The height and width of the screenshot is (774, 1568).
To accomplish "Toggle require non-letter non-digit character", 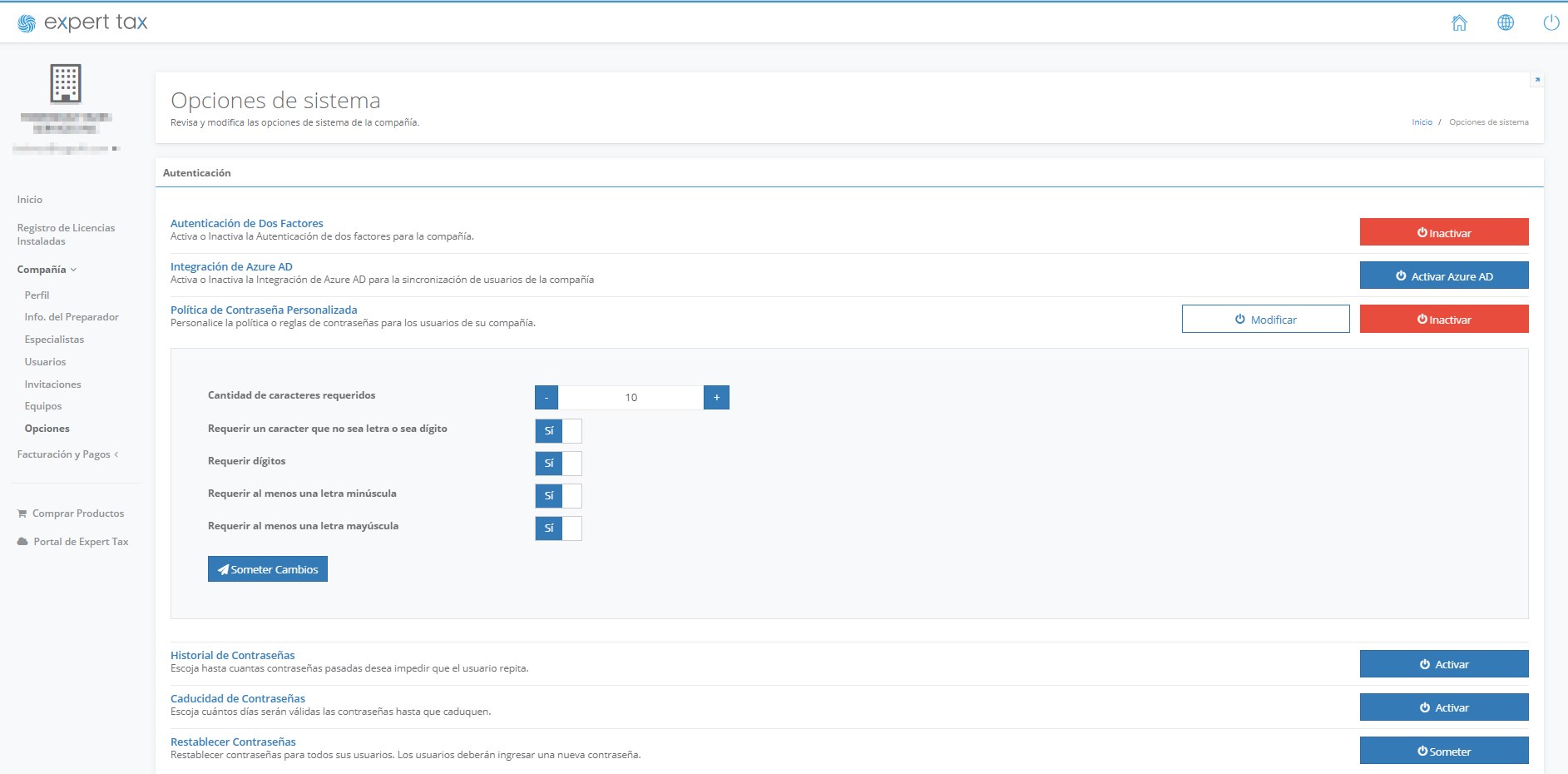I will click(558, 431).
